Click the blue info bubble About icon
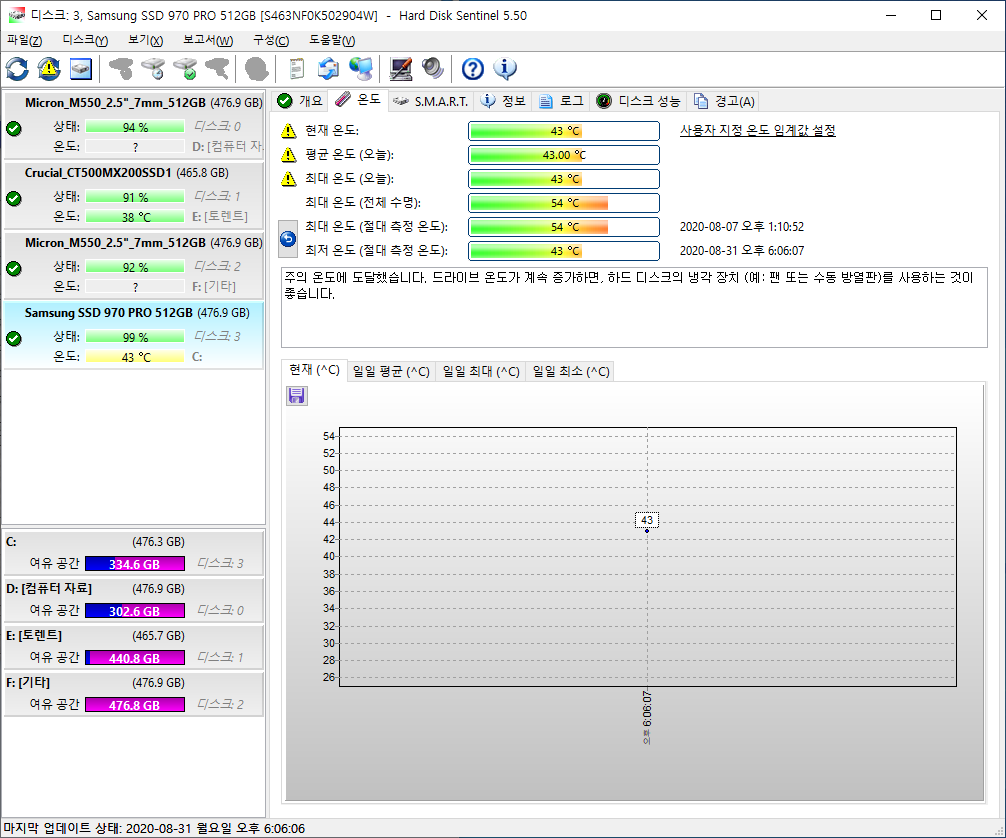This screenshot has width=1006, height=838. click(x=505, y=69)
